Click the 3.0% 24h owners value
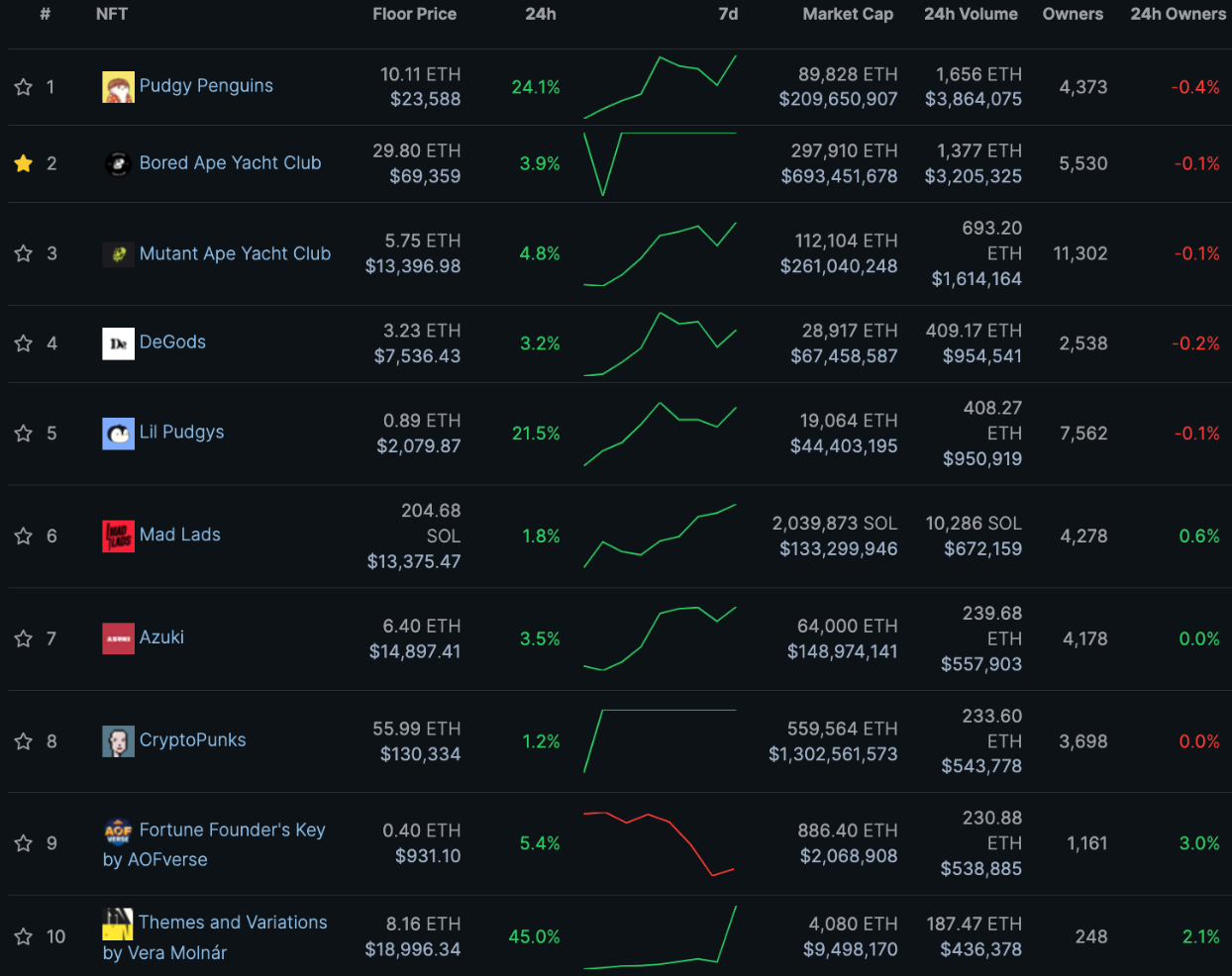Viewport: 1232px width, 976px height. point(1199,843)
